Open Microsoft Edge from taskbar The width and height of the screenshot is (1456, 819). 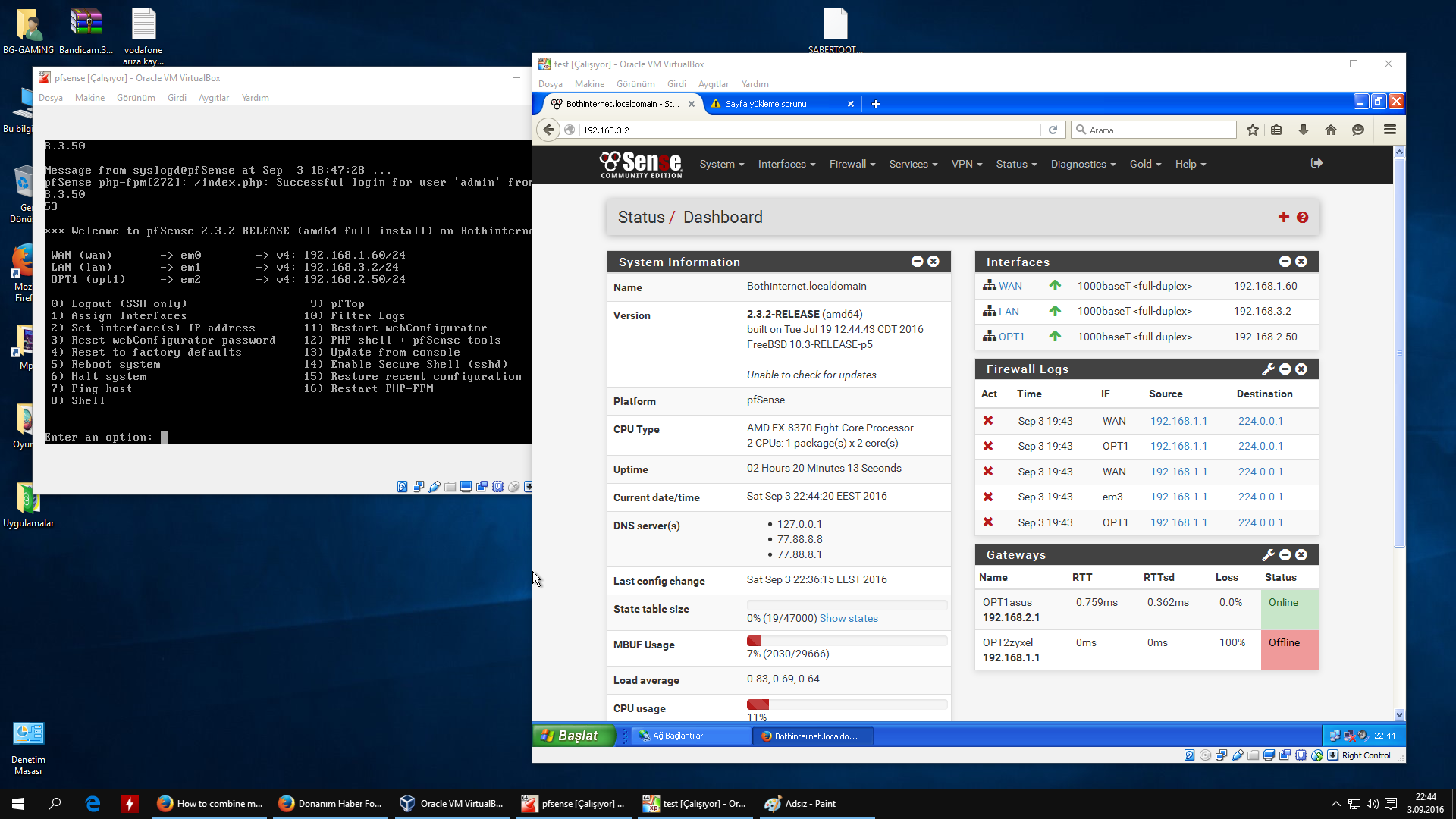point(93,804)
